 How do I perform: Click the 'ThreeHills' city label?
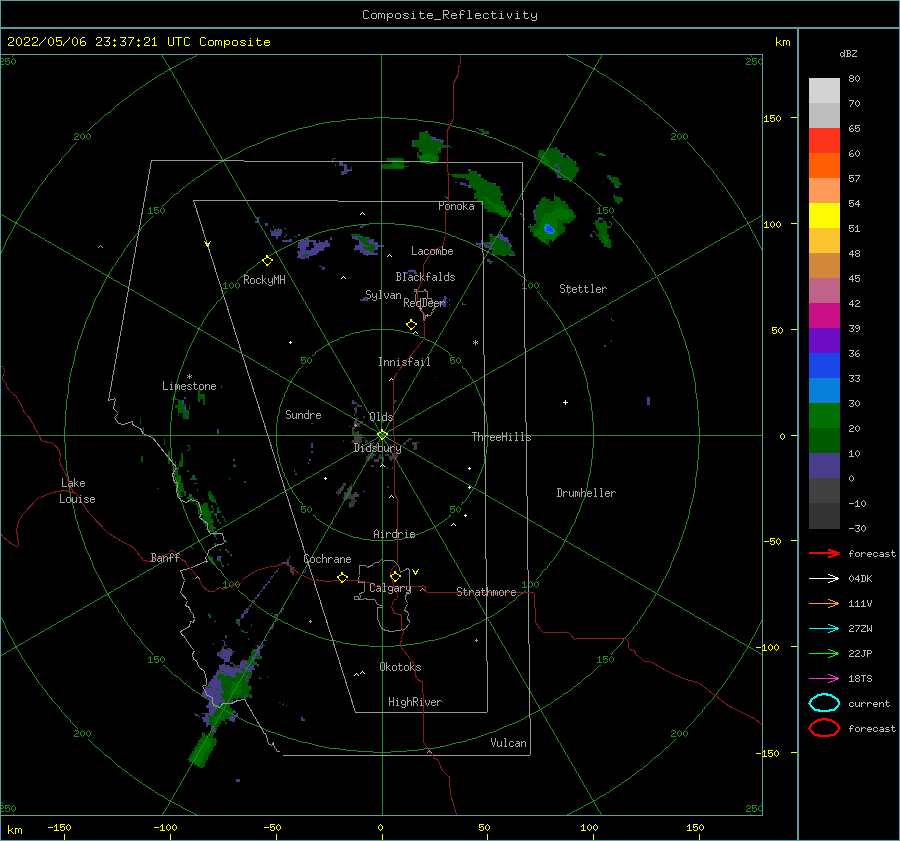(x=501, y=437)
